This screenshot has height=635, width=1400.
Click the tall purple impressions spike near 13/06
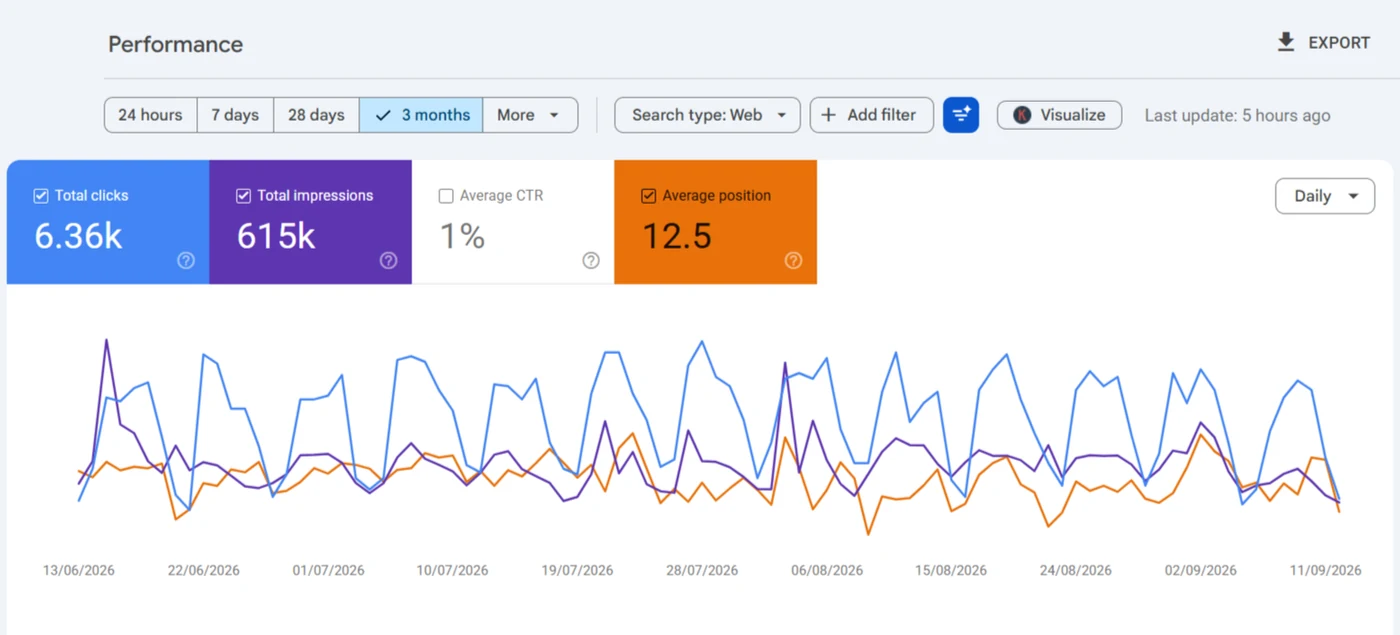coord(106,341)
